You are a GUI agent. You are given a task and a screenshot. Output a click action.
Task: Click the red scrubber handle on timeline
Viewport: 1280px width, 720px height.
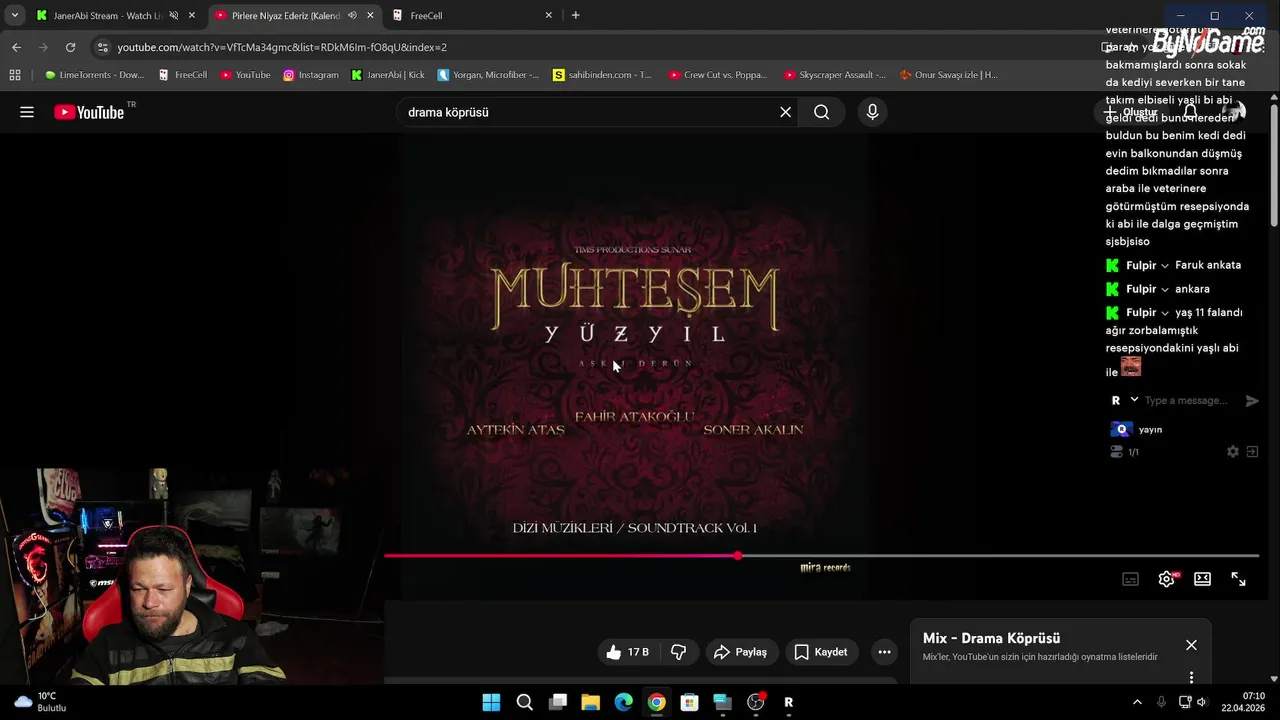pyautogui.click(x=738, y=556)
